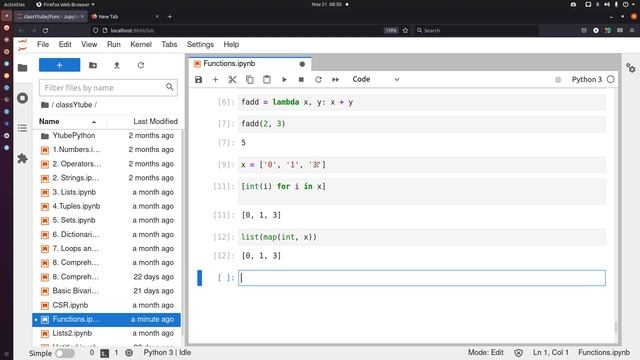The image size is (640, 360).
Task: Cut selected cells with the scissors icon
Action: click(232, 80)
